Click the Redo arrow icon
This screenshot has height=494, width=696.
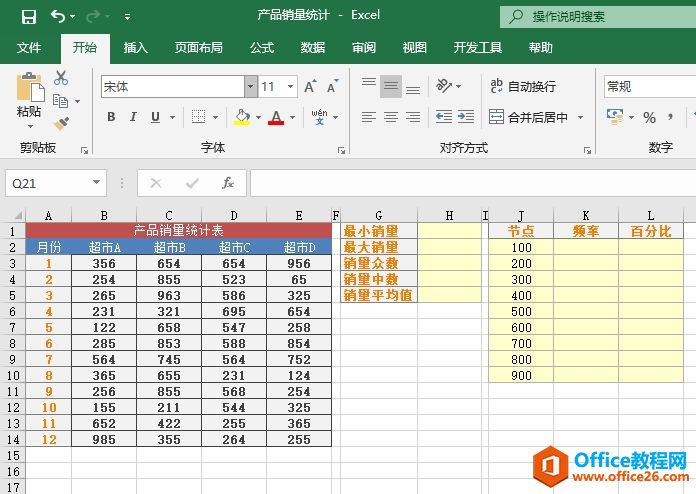pyautogui.click(x=93, y=16)
